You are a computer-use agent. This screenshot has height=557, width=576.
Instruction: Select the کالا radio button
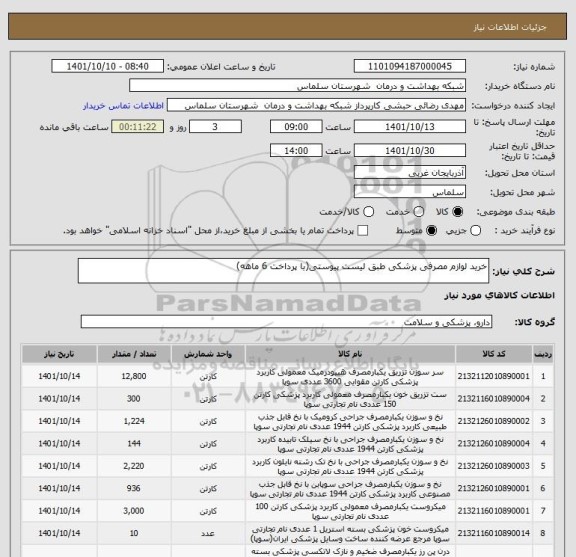point(458,212)
